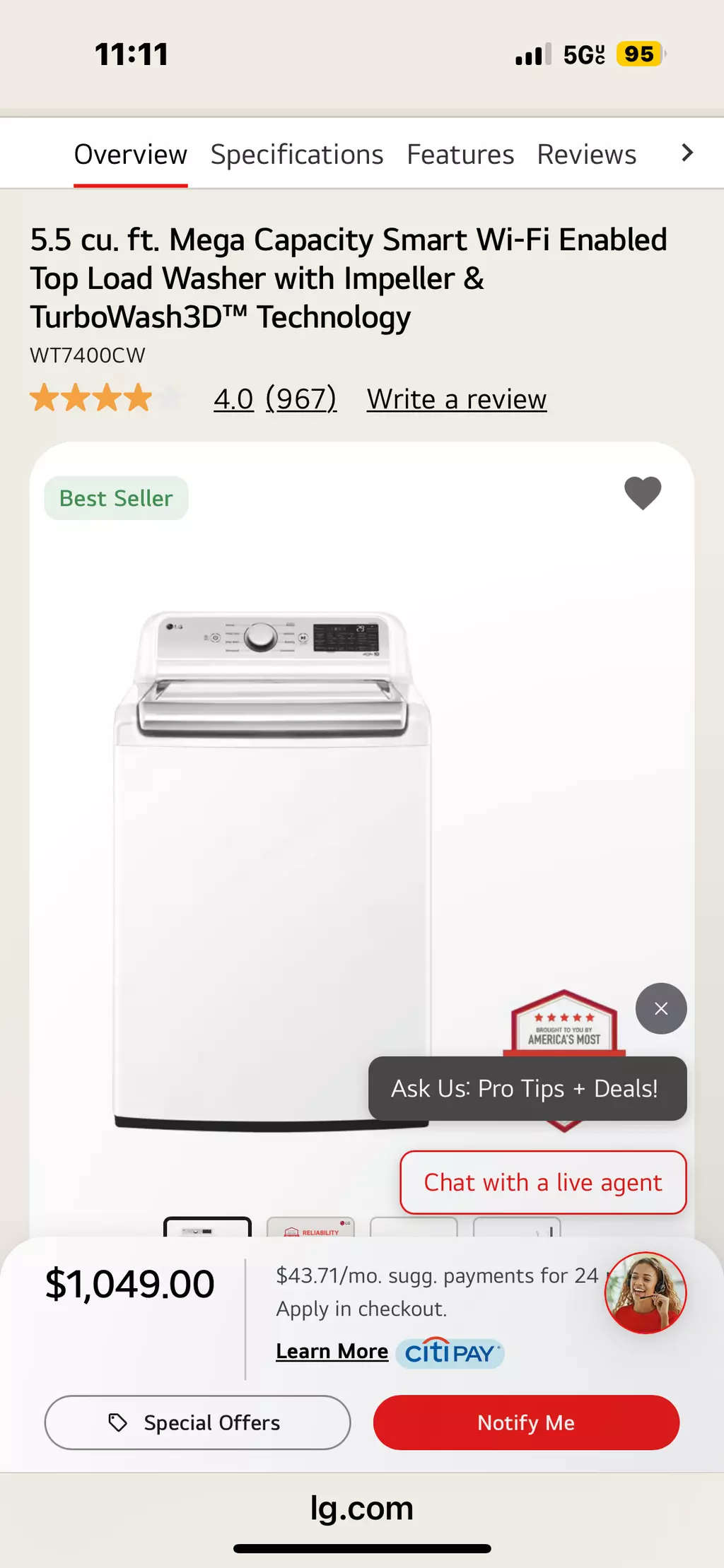Open the Features tab

click(460, 154)
